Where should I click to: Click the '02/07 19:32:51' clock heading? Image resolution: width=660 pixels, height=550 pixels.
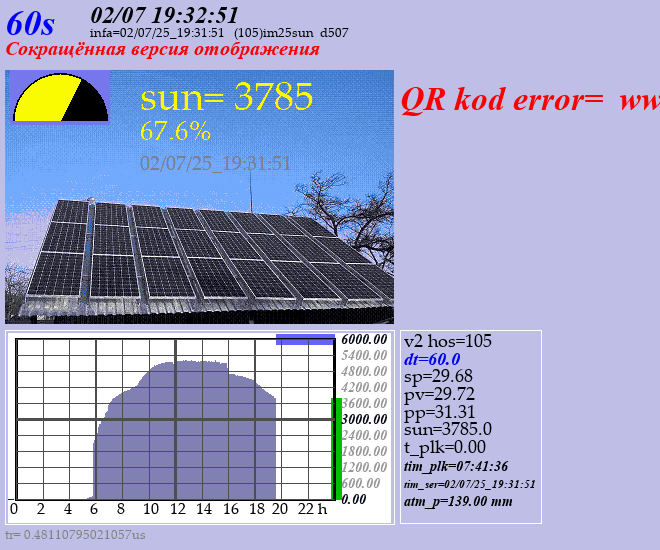(x=164, y=16)
